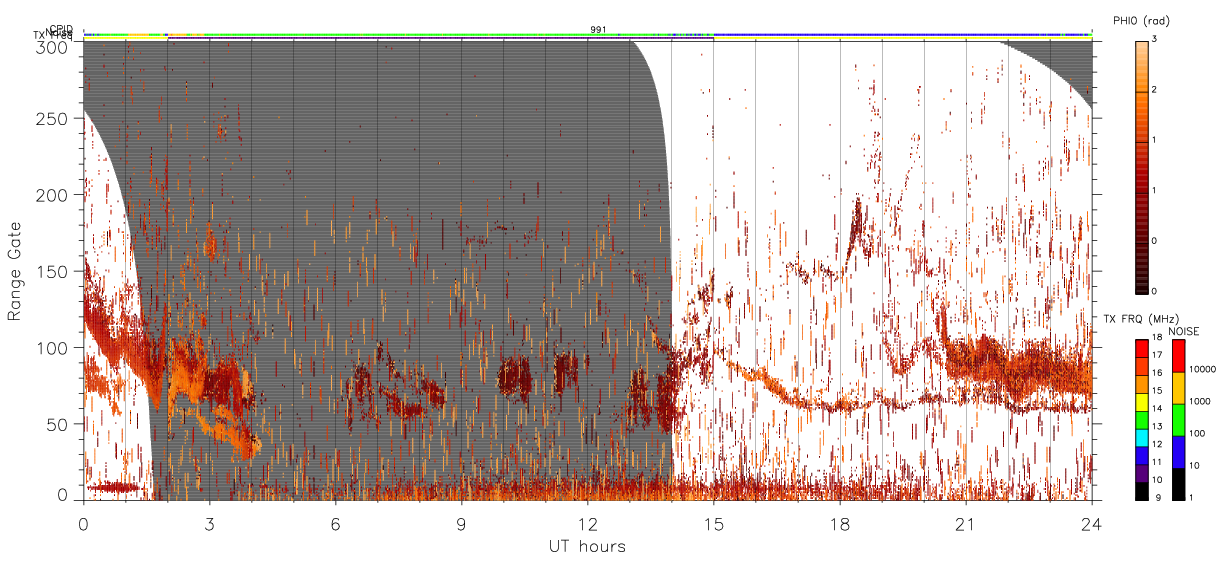Click the 2 tick on PHI0 colorbar
Screen dimensions: 1228x567
(1153, 90)
